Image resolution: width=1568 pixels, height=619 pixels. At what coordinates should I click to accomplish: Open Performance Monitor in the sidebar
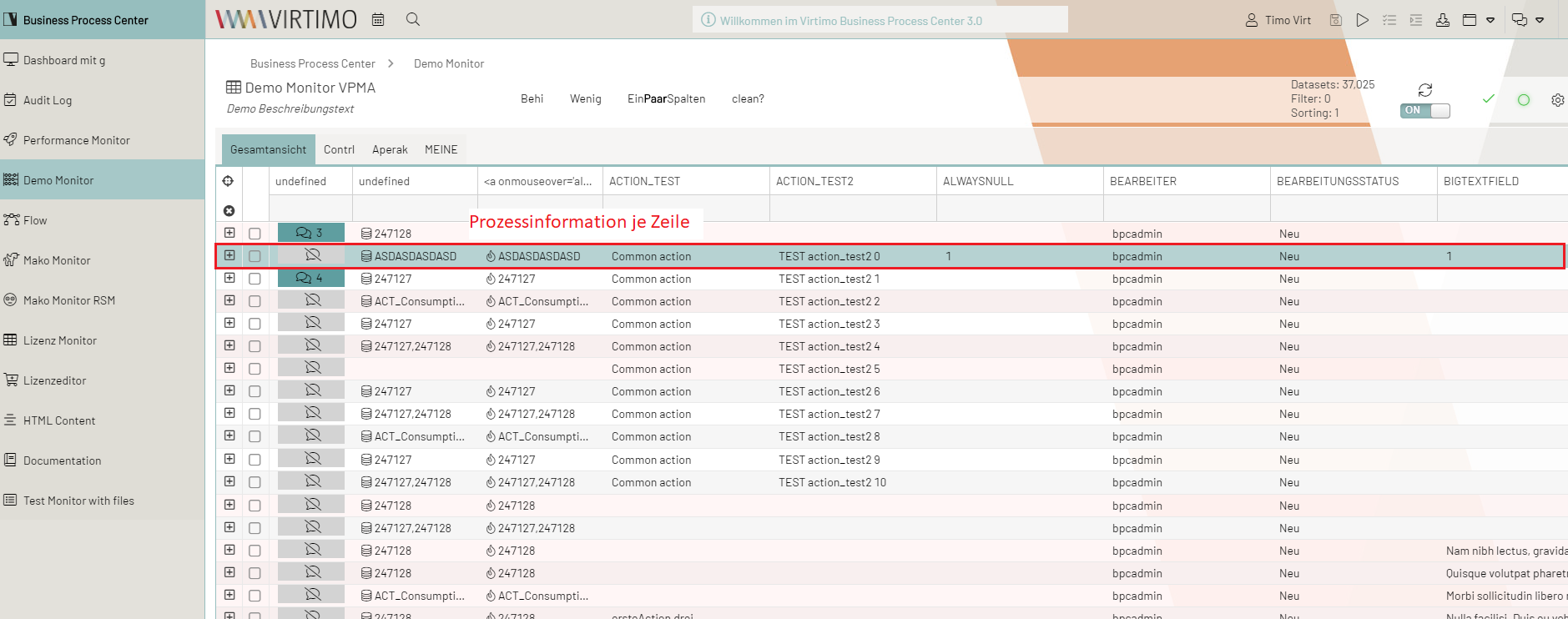click(x=77, y=140)
